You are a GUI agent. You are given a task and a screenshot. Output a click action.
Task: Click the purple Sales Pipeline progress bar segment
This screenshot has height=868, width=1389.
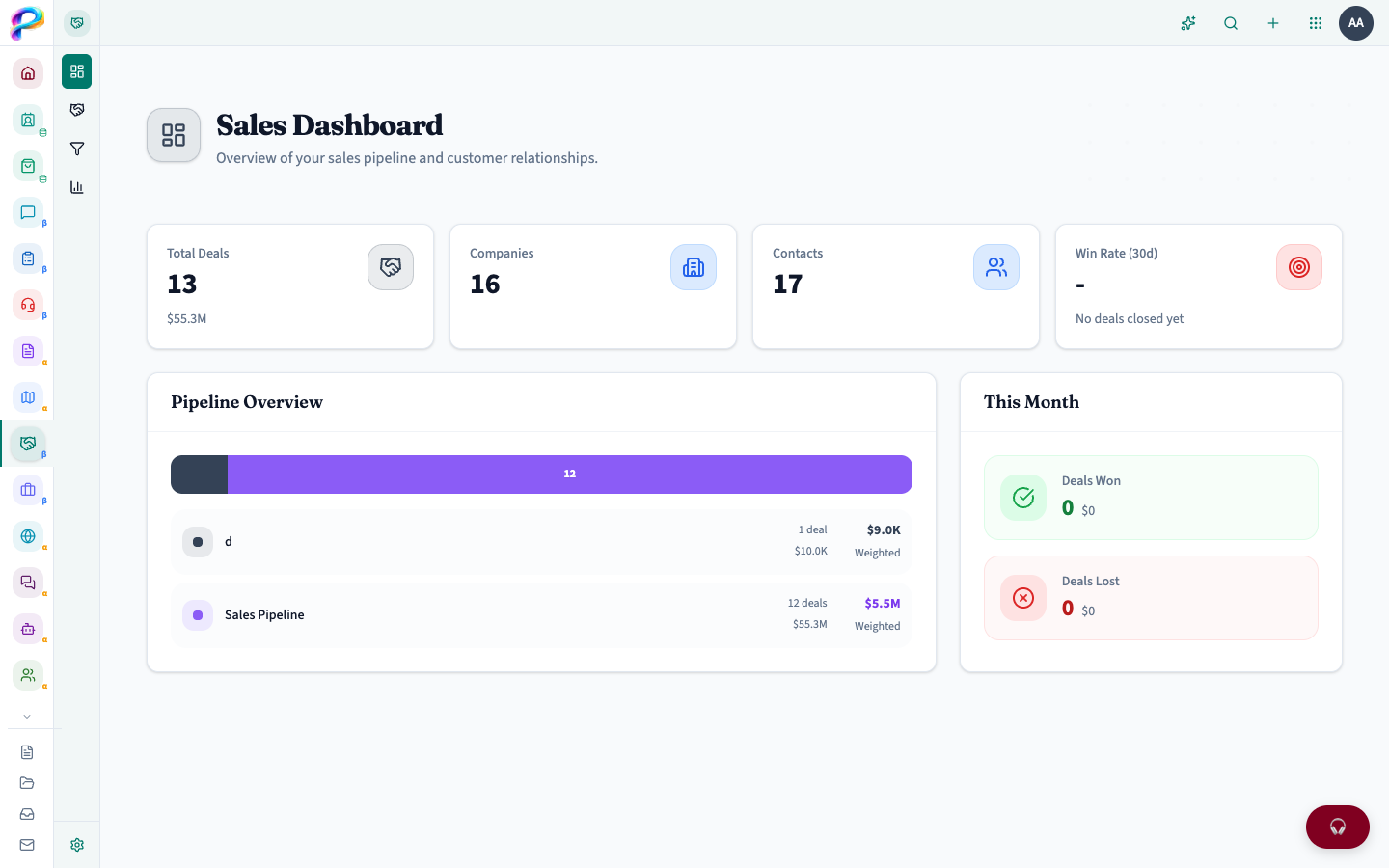pos(569,474)
